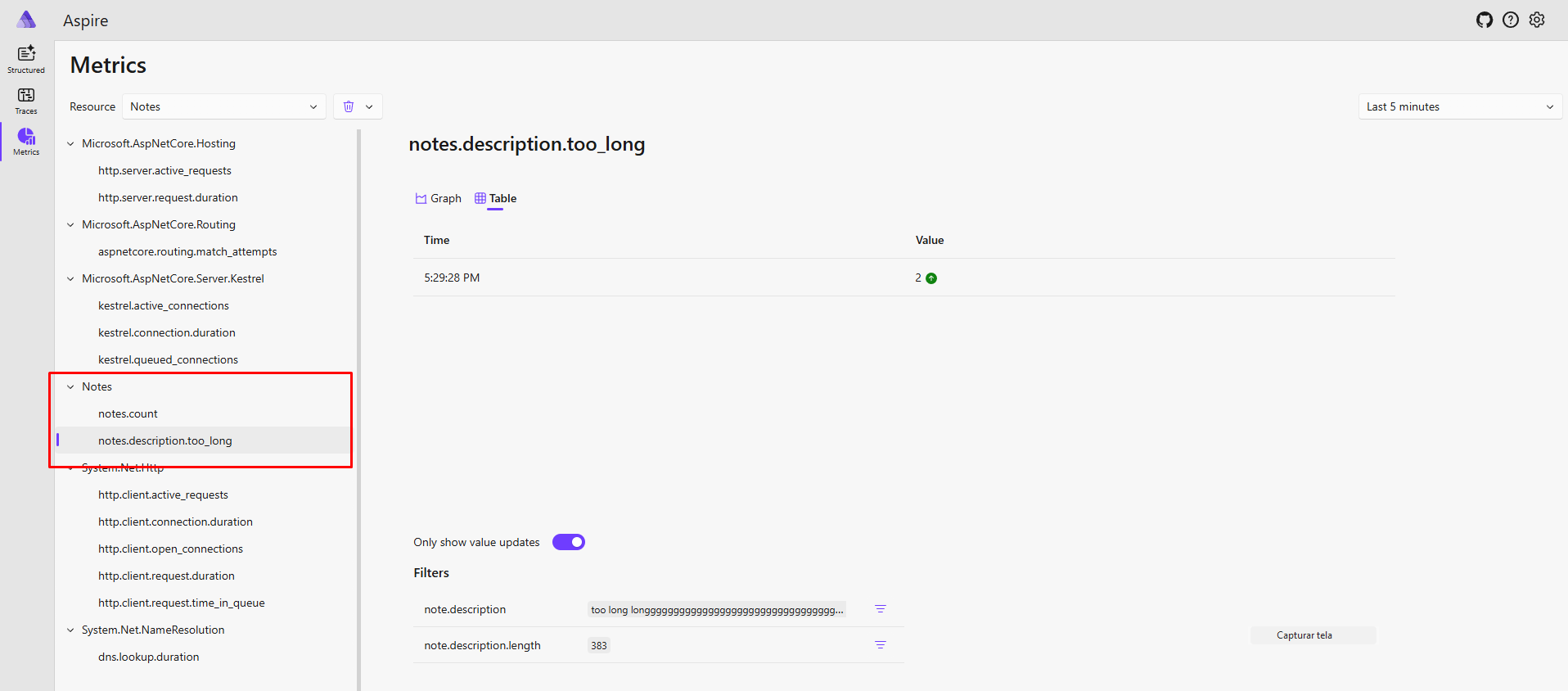Click the Aspire logo icon
1568x691 pixels.
click(26, 20)
